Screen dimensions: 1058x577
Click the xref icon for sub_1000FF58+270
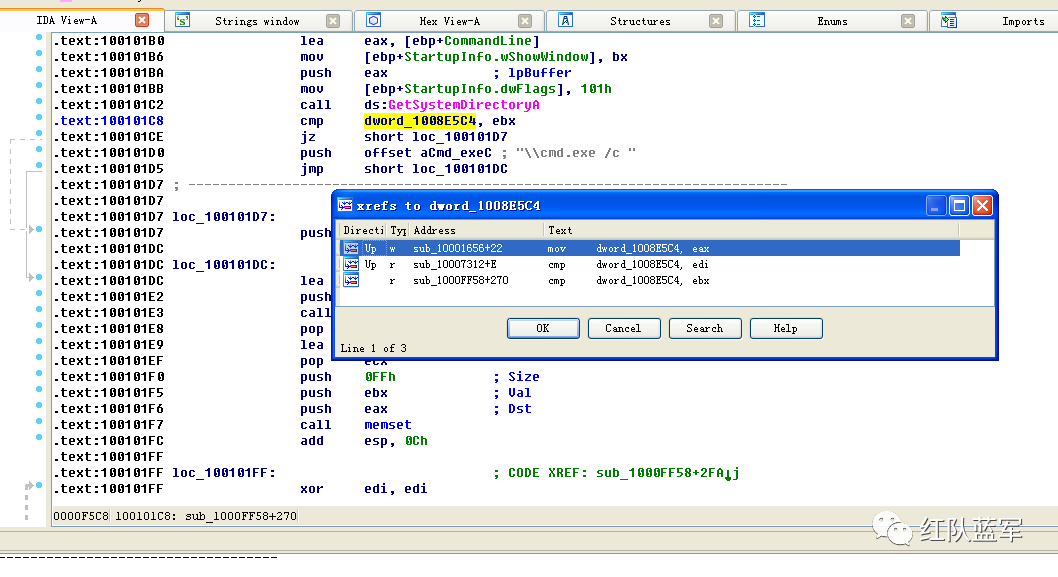pyautogui.click(x=351, y=281)
